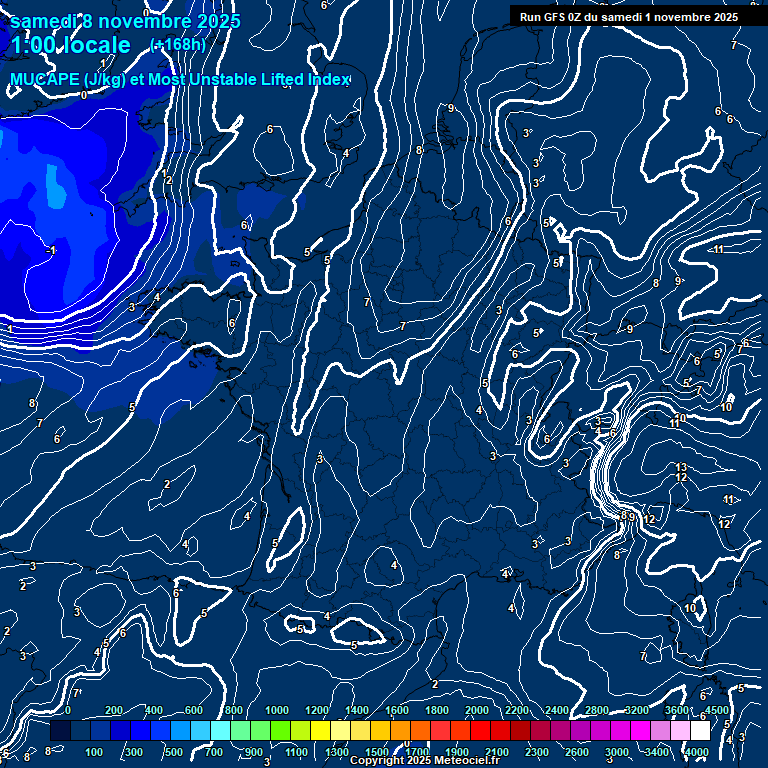The width and height of the screenshot is (768, 768).
Task: Select the '(+168h)' forecast offset text
Action: click(178, 45)
